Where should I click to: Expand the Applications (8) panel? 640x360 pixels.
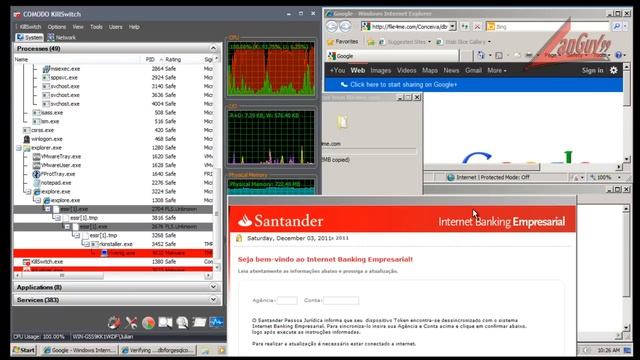(213, 287)
